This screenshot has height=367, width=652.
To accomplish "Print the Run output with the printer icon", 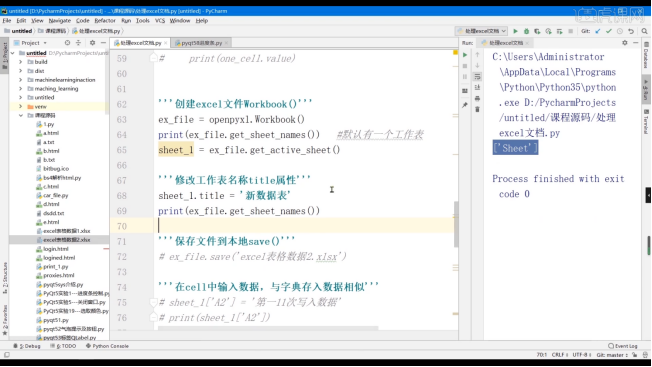I will click(x=477, y=99).
